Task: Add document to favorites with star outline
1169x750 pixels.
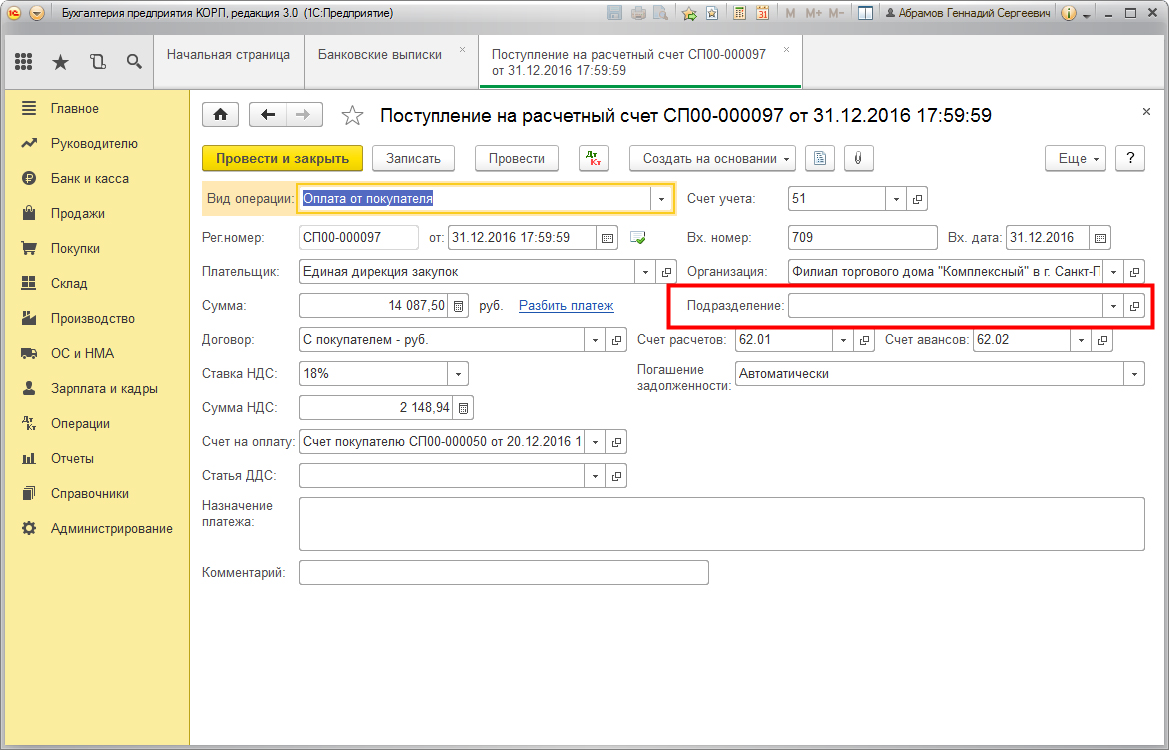Action: [352, 116]
